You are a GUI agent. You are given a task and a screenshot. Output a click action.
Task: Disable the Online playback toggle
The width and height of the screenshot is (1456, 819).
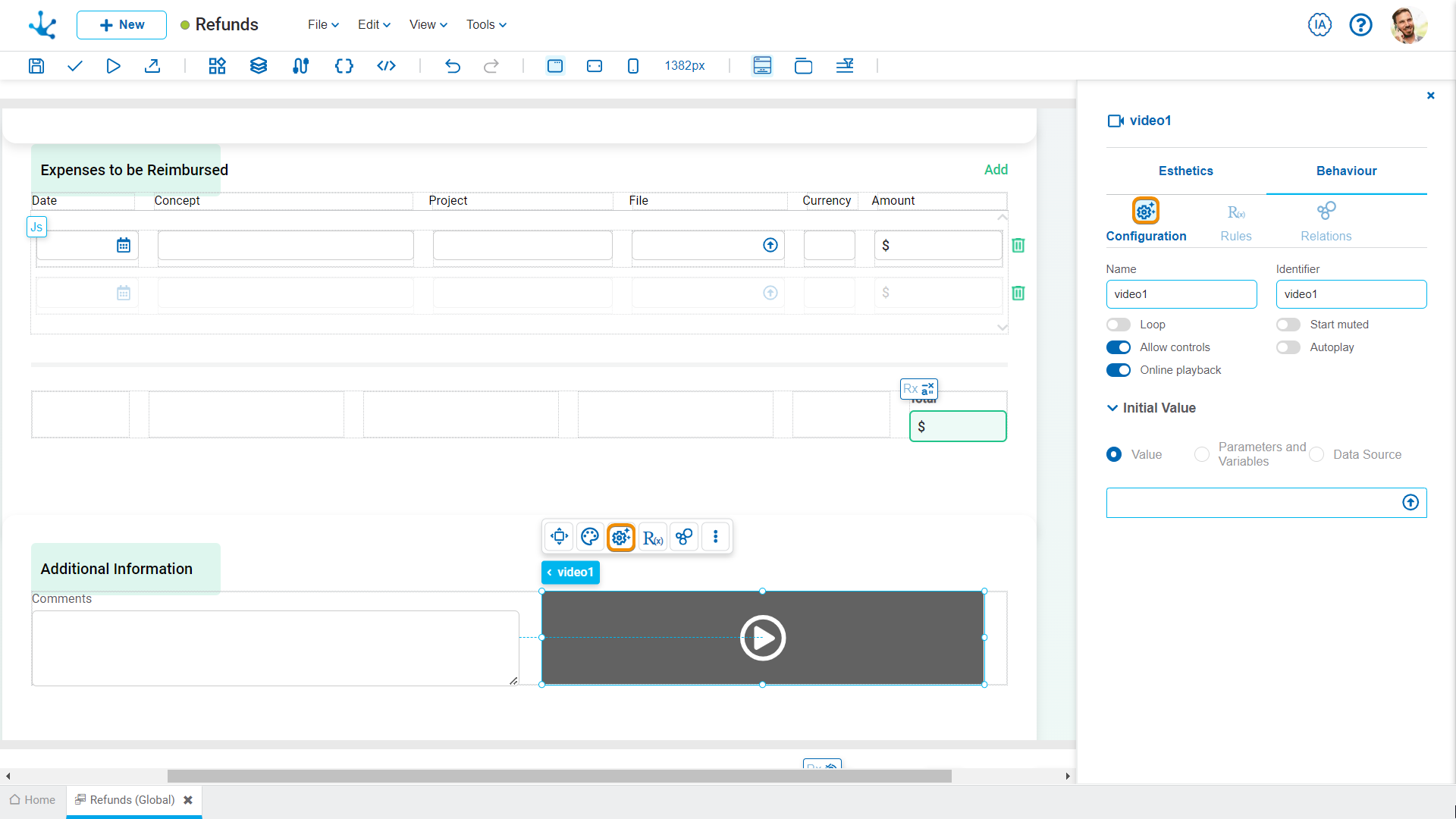1119,370
